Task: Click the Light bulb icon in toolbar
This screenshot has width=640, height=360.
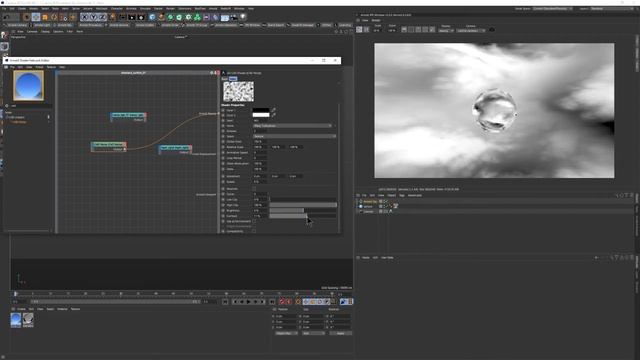Action: pos(243,17)
